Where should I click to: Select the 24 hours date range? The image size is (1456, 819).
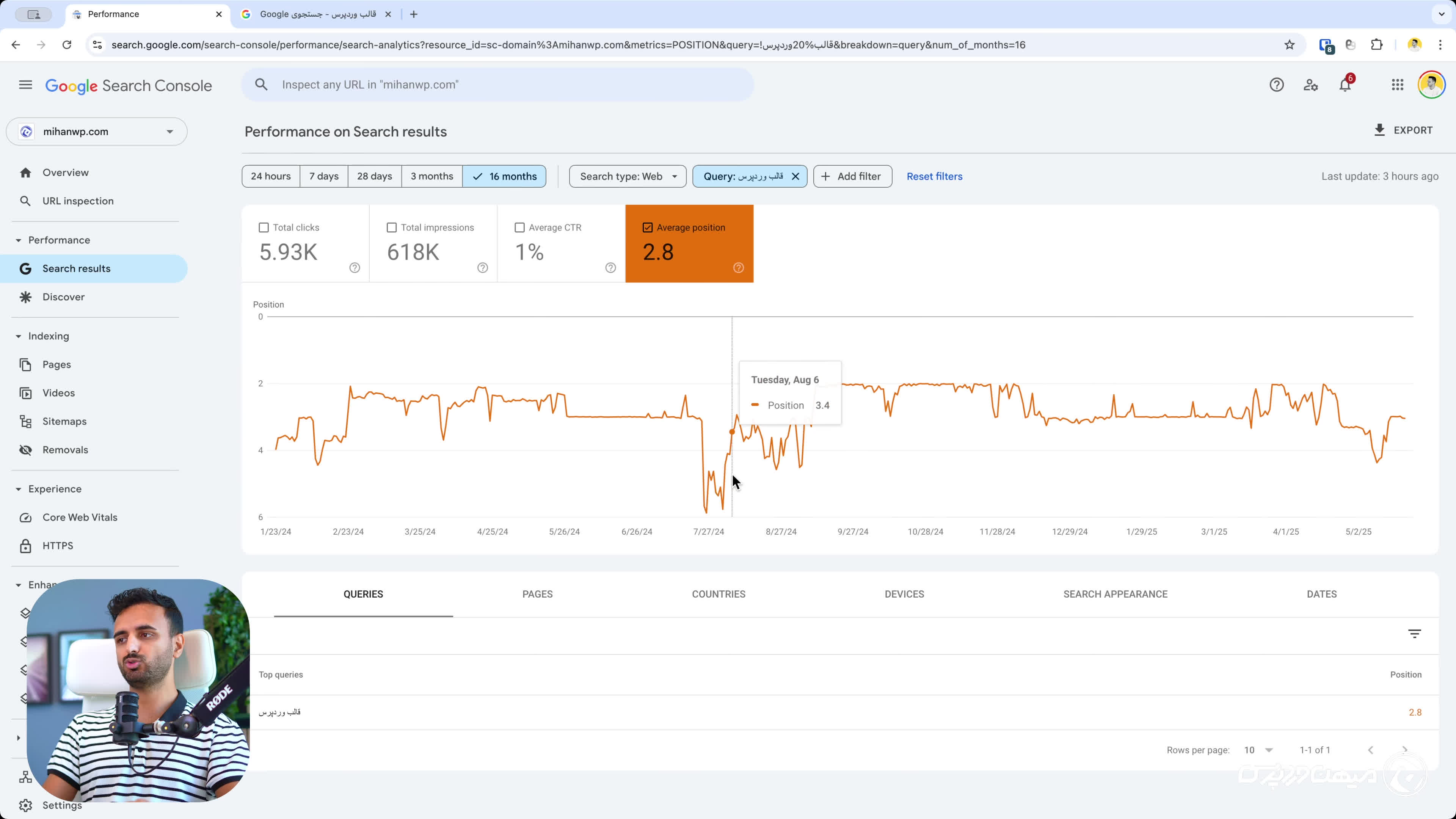(x=271, y=176)
